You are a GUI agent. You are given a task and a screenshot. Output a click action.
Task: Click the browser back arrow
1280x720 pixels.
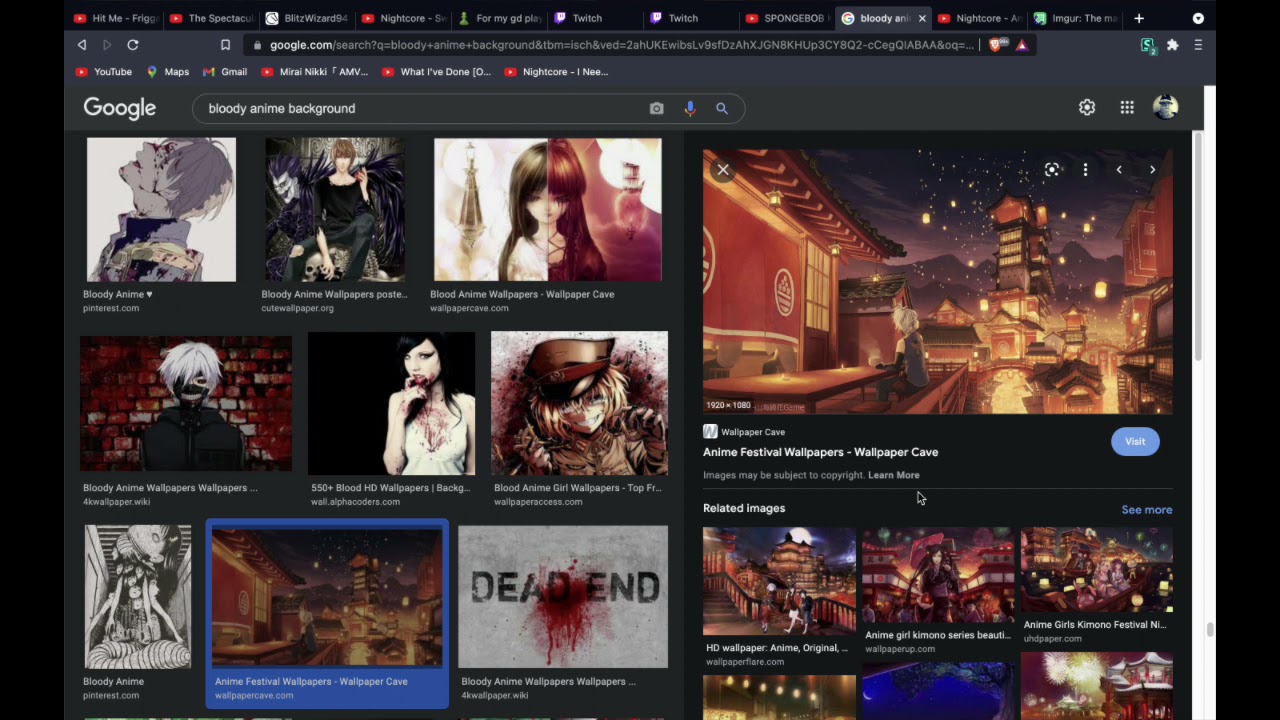pyautogui.click(x=82, y=45)
